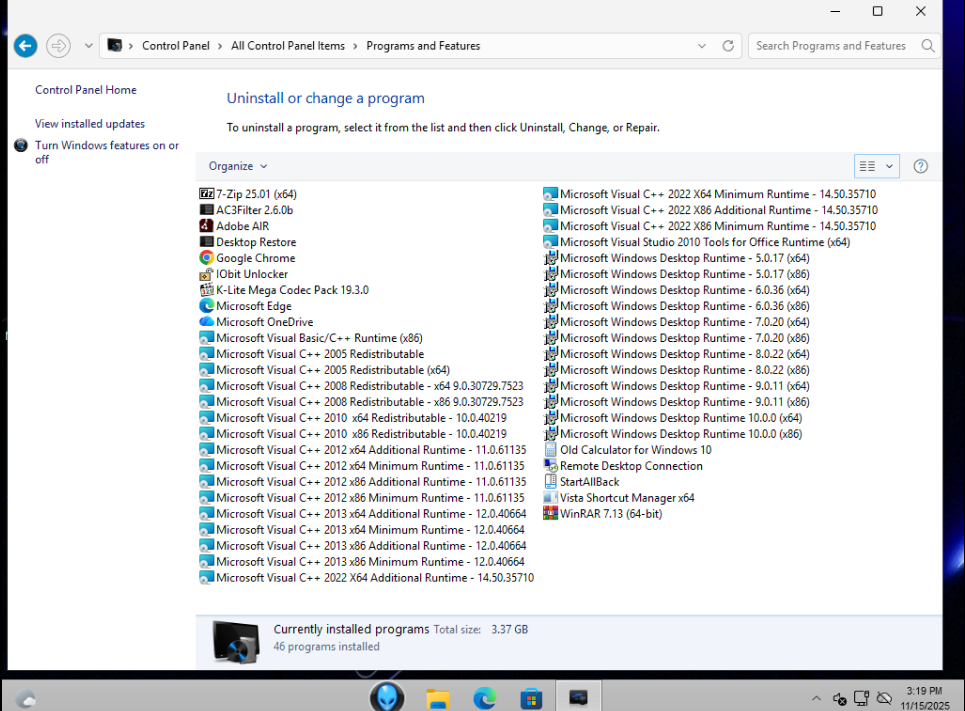Image resolution: width=965 pixels, height=711 pixels.
Task: Click the Control Panel breadcrumb
Action: (175, 46)
